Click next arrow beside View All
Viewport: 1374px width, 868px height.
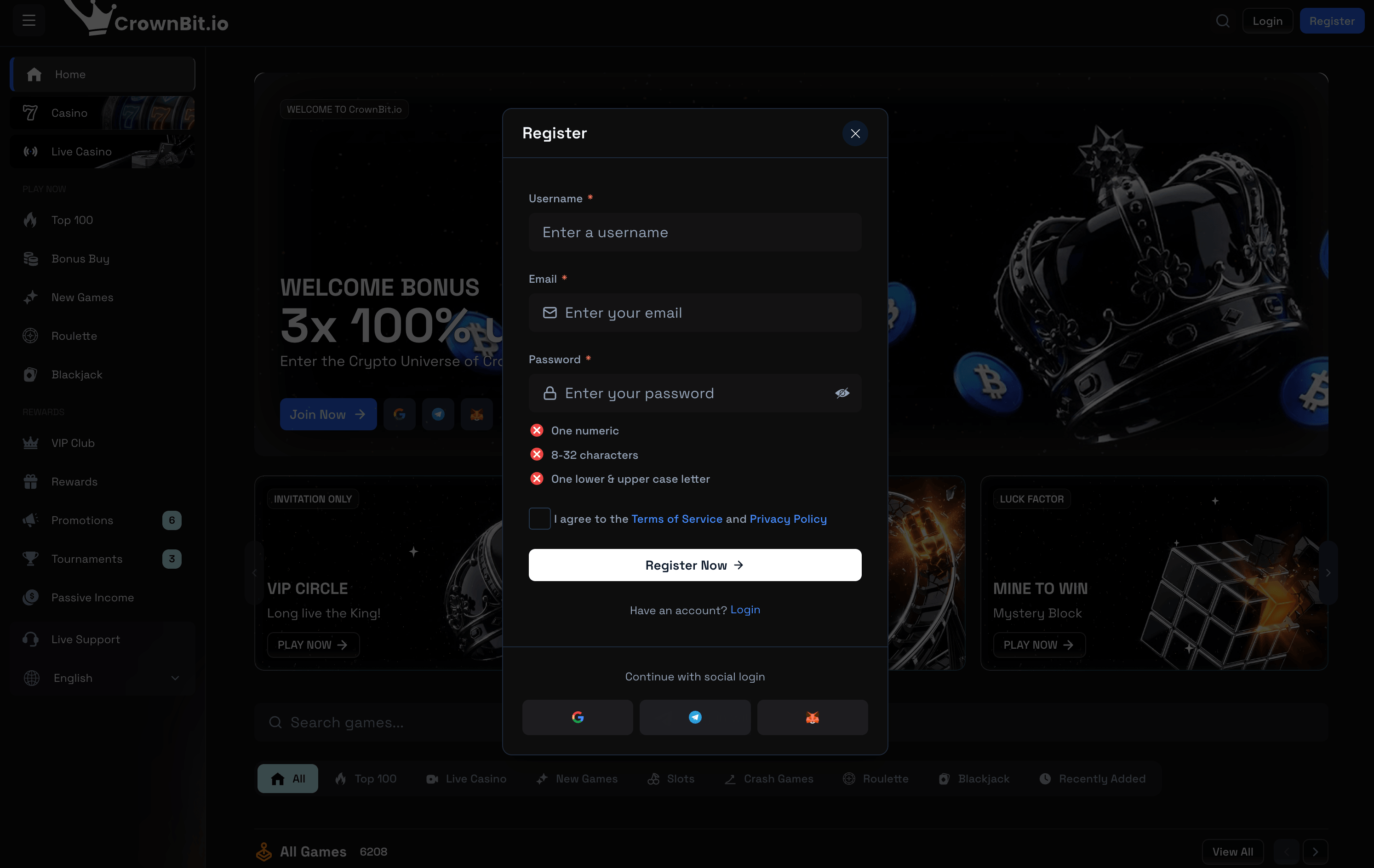(1315, 852)
